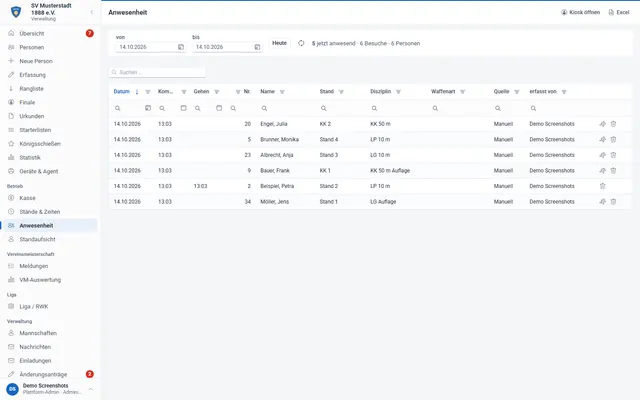The height and width of the screenshot is (400, 640).
Task: Open VM-Auswertung in the sidebar
Action: [x=49, y=280]
